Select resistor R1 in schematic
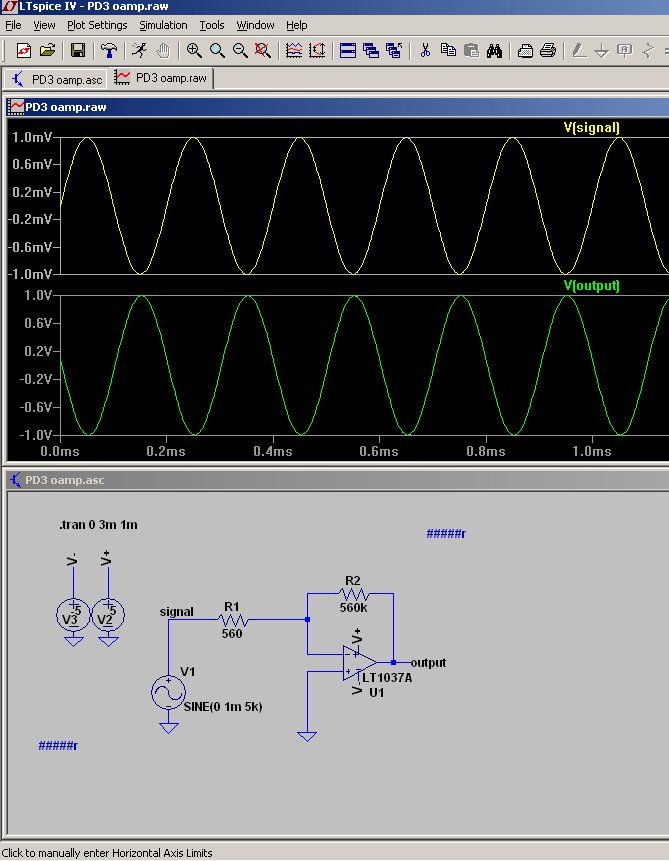Screen dimensions: 669x861 coord(233,620)
